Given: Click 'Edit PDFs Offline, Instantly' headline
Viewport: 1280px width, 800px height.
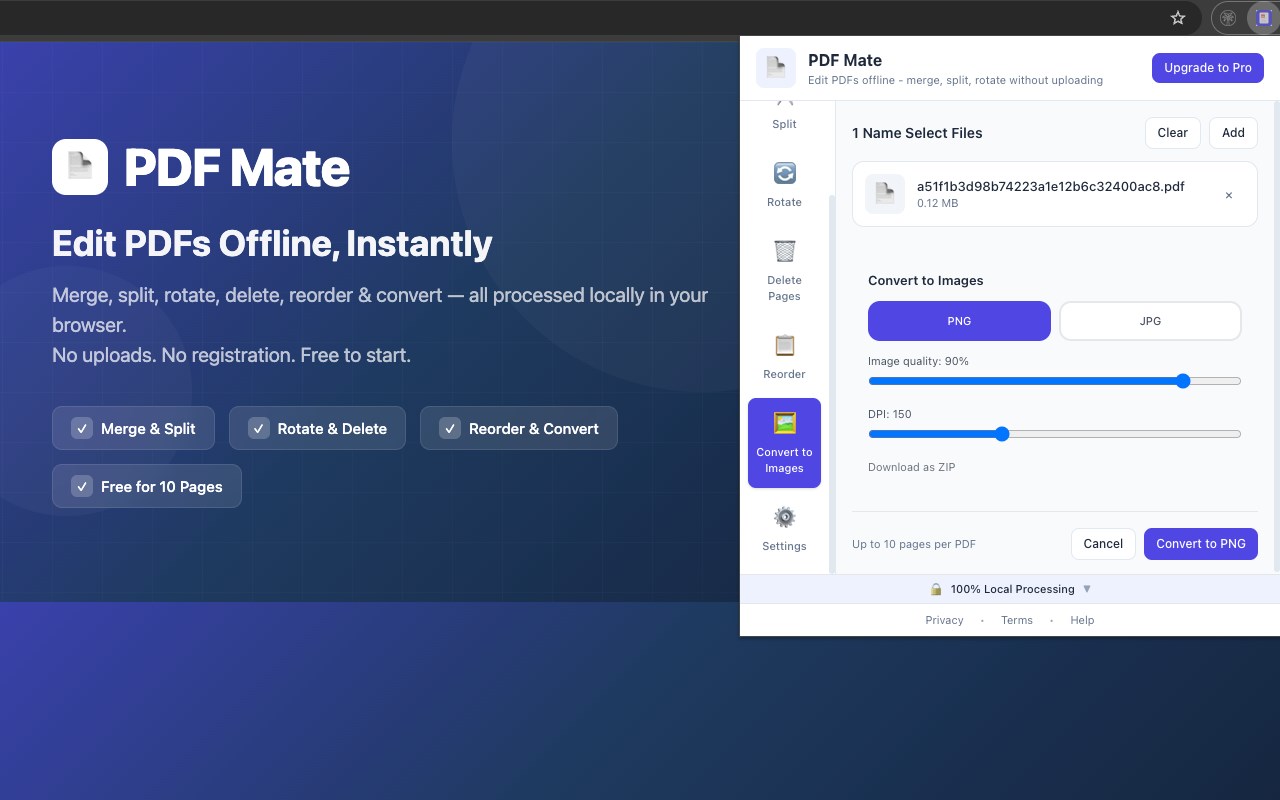Looking at the screenshot, I should [x=272, y=243].
